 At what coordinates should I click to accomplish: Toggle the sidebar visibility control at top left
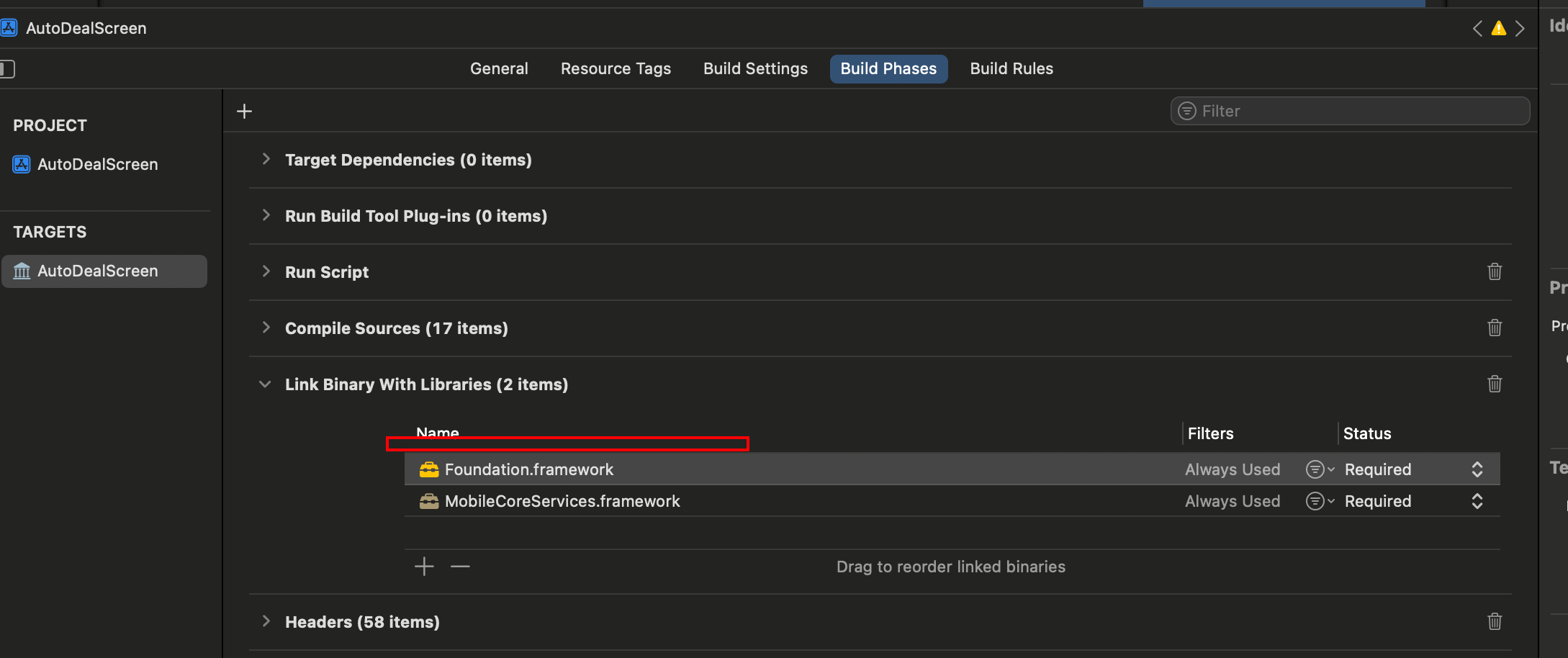pyautogui.click(x=8, y=68)
